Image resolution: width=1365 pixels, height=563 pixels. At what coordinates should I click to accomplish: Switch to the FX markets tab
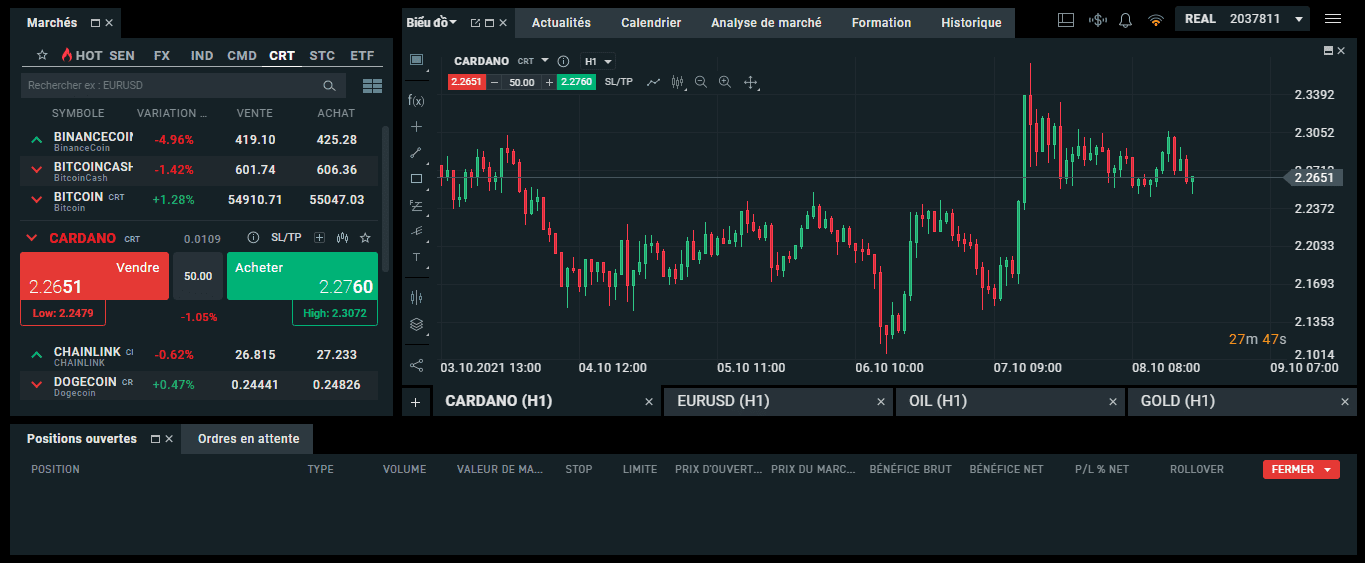click(x=162, y=55)
